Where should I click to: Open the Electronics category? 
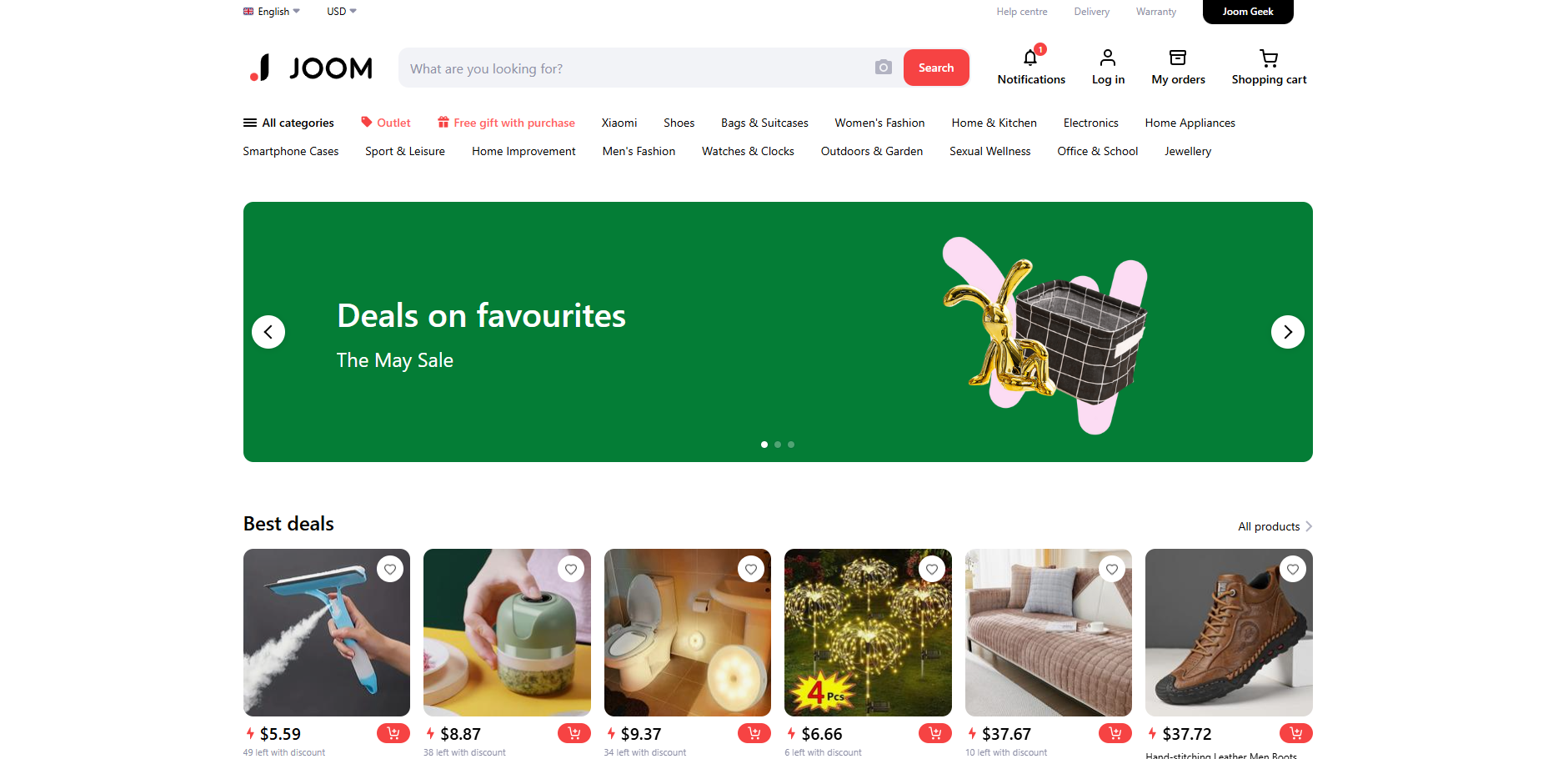(1090, 123)
